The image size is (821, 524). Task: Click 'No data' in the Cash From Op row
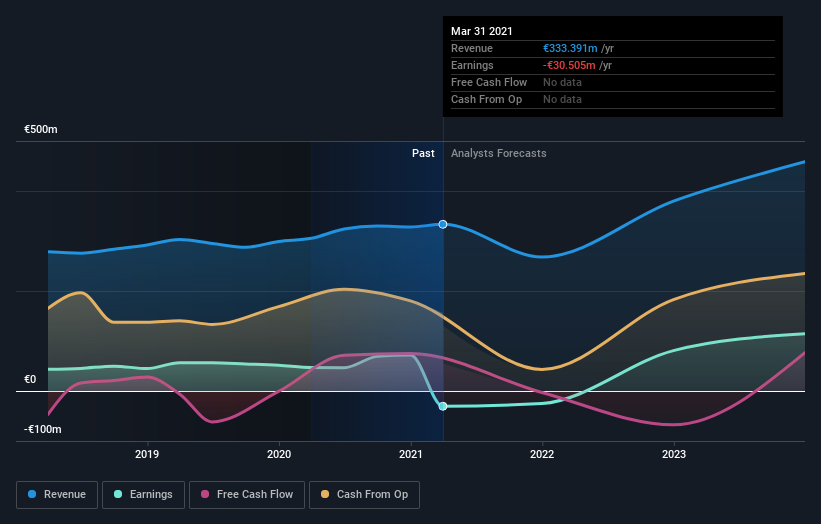pos(562,99)
